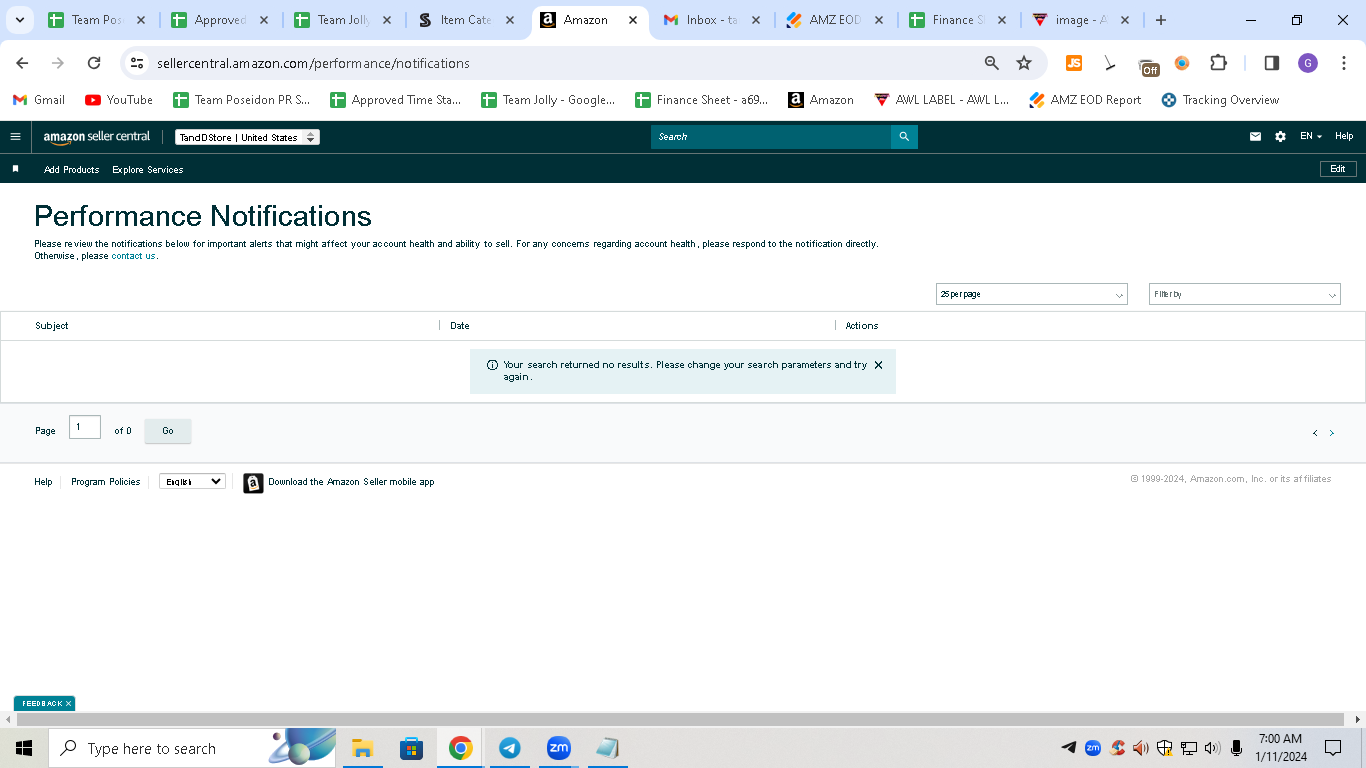
Task: Click the Date column header
Action: [x=460, y=326]
